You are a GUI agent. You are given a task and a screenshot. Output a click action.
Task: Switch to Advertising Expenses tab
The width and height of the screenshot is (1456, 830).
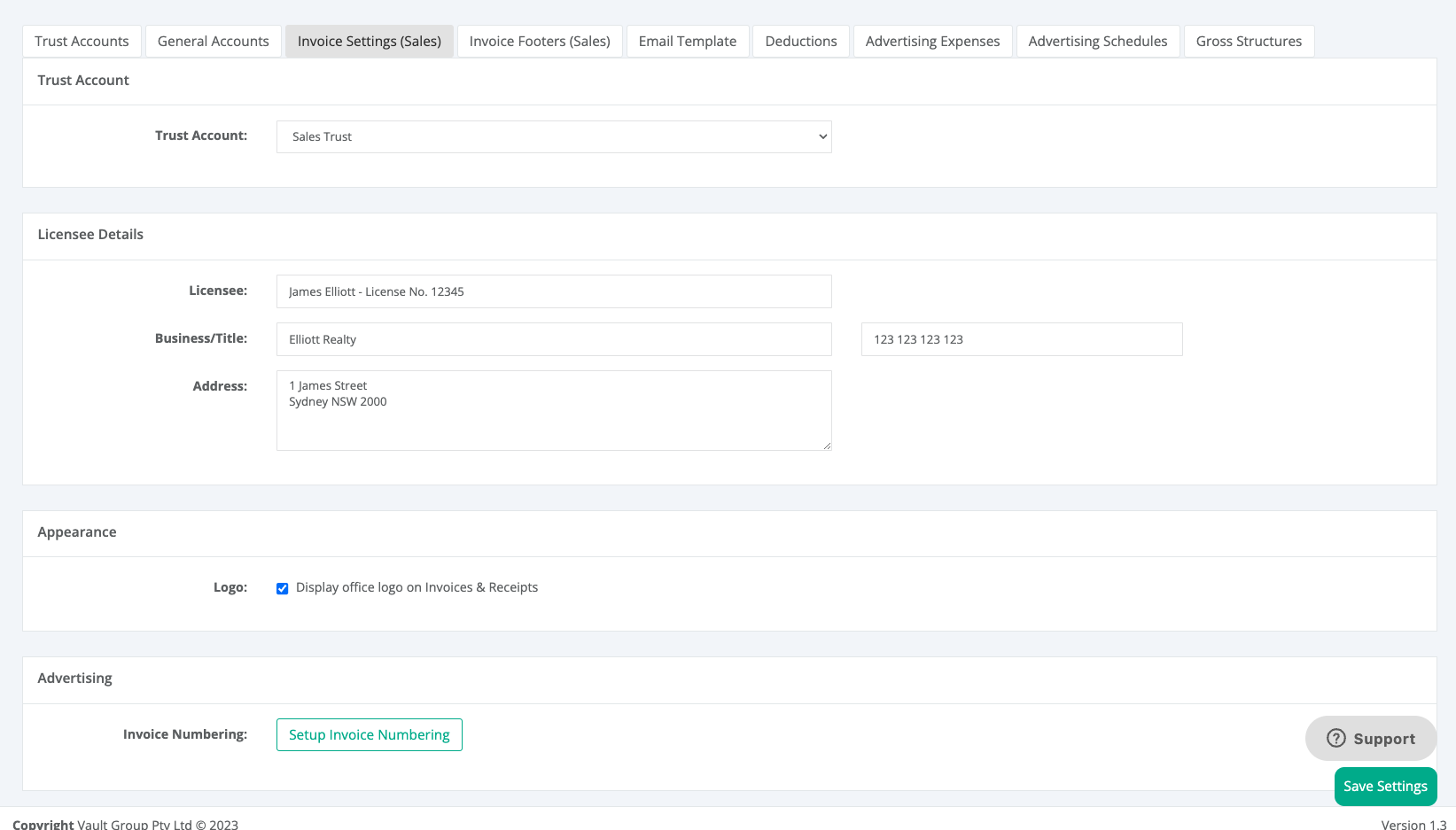tap(933, 41)
